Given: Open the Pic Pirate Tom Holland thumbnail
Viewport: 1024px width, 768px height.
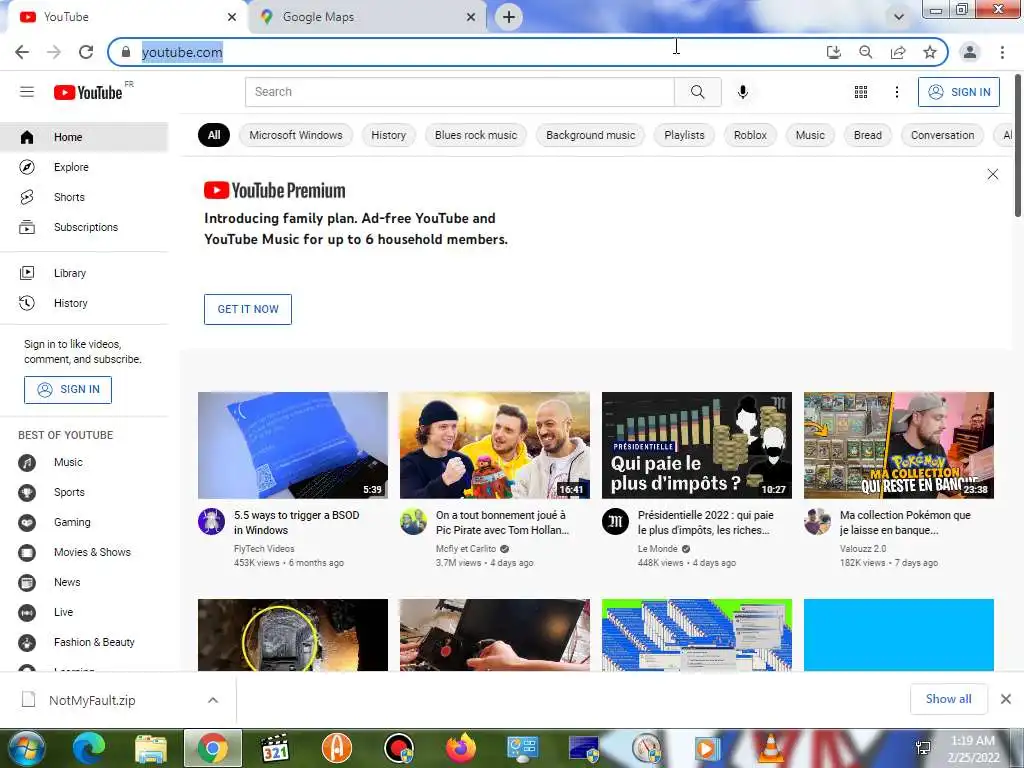Looking at the screenshot, I should (x=494, y=445).
